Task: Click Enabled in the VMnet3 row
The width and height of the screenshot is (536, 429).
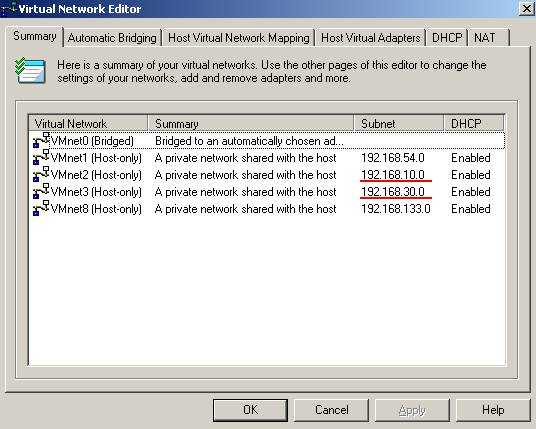Action: (471, 192)
